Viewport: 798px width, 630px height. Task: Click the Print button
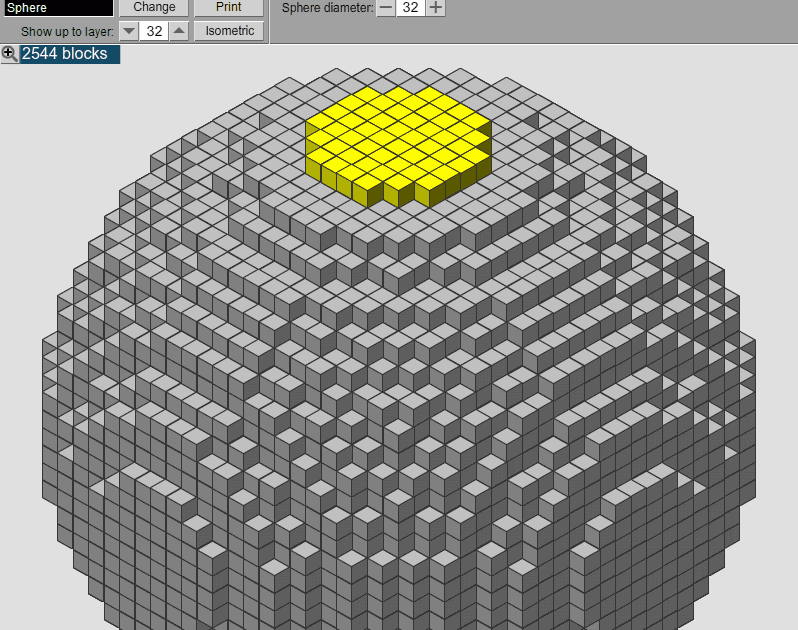(229, 8)
